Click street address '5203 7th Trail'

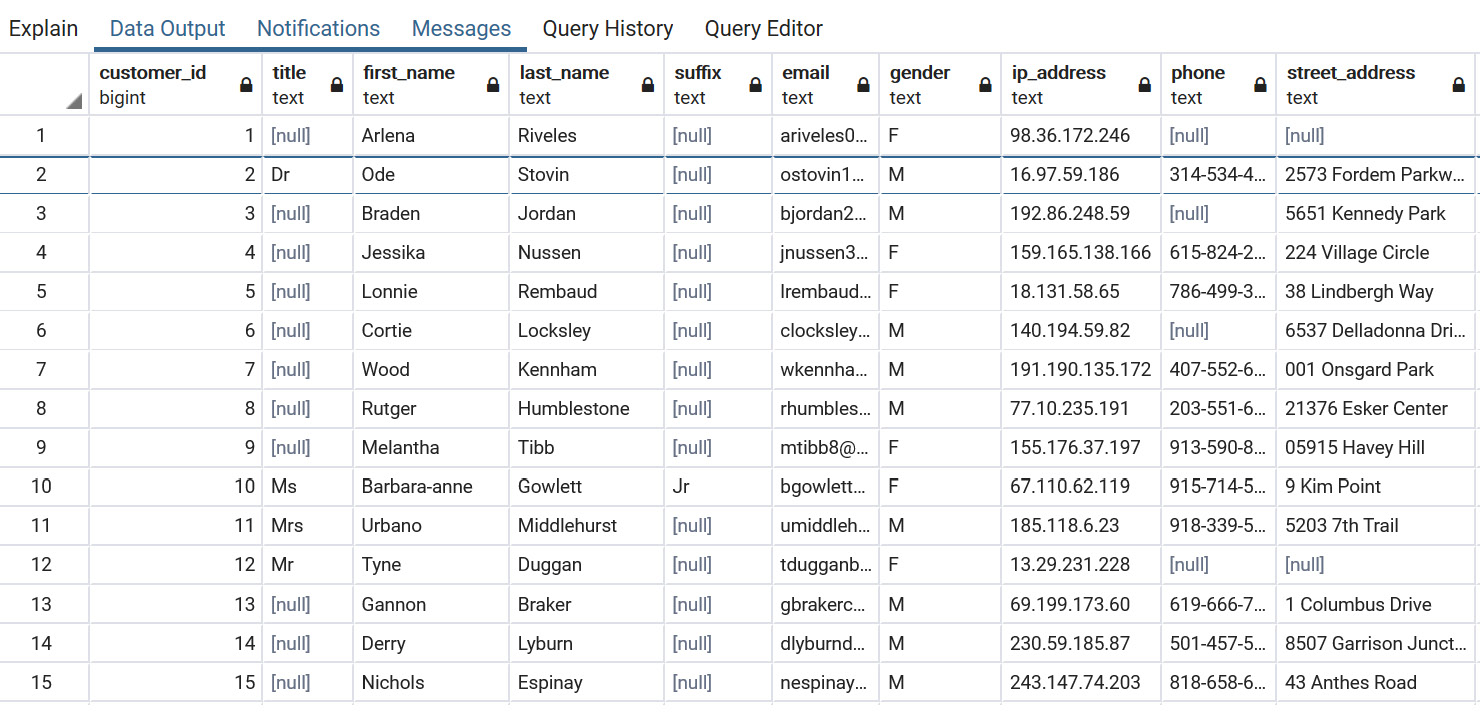[x=1378, y=525]
